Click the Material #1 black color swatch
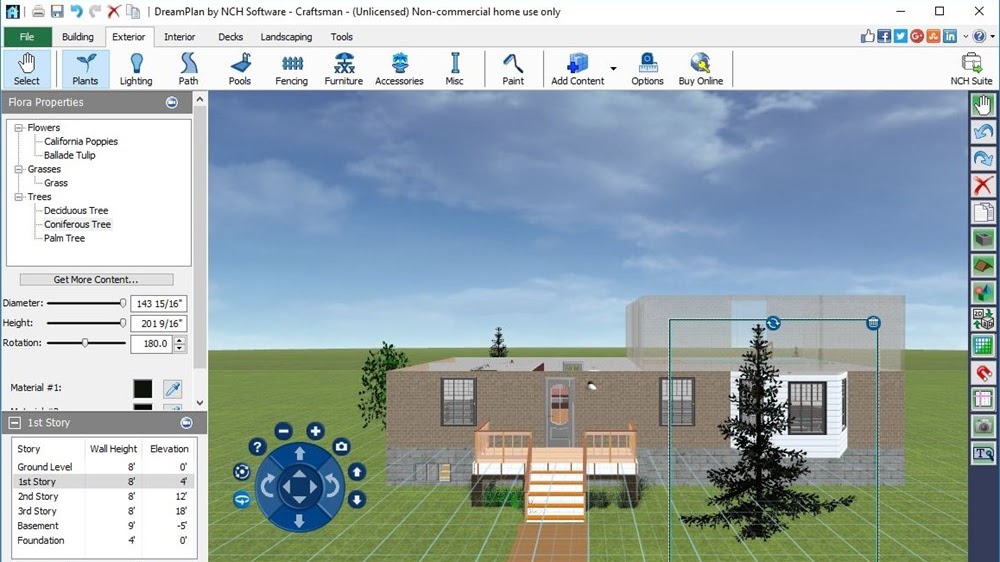 (143, 388)
